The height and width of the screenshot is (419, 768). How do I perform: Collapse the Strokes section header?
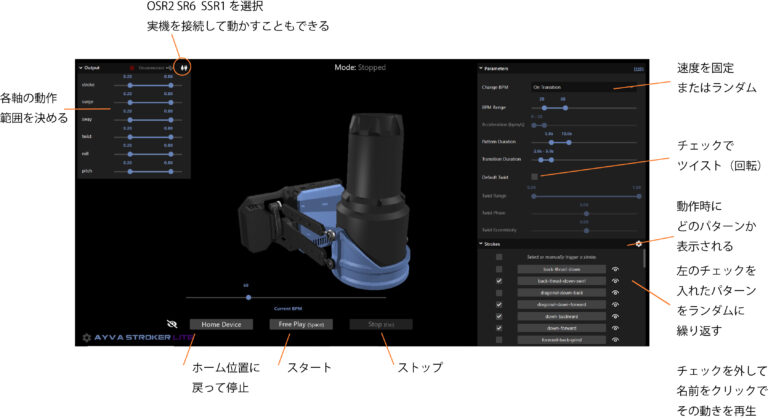click(x=481, y=243)
